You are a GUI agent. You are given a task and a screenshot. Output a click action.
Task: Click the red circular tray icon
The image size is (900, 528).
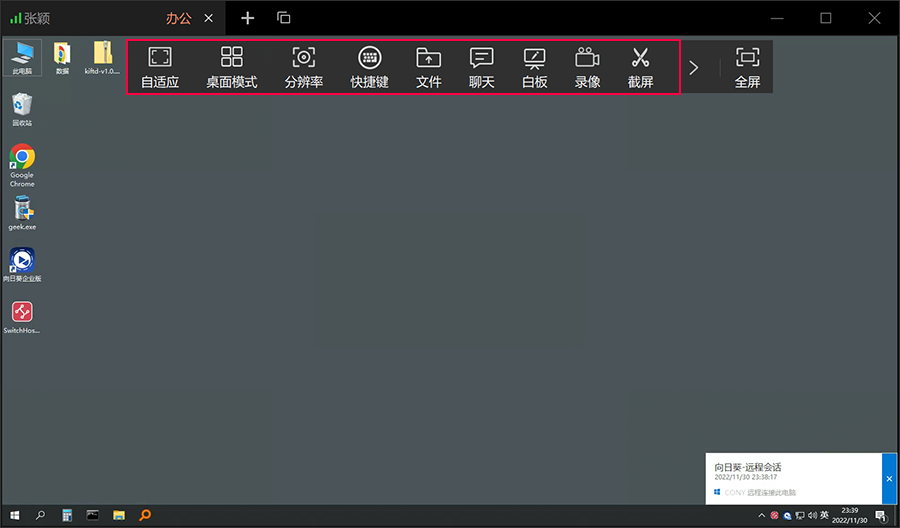click(x=774, y=515)
